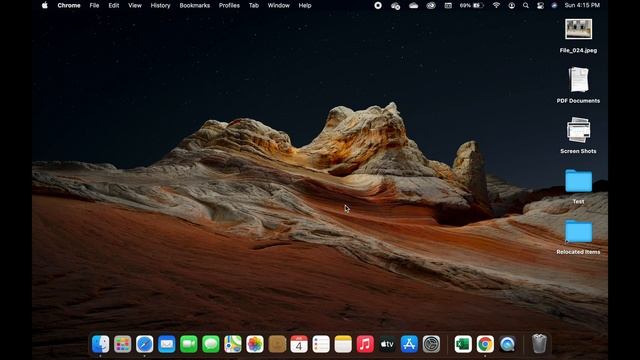Open the File menu
The width and height of the screenshot is (640, 360).
pyautogui.click(x=94, y=5)
